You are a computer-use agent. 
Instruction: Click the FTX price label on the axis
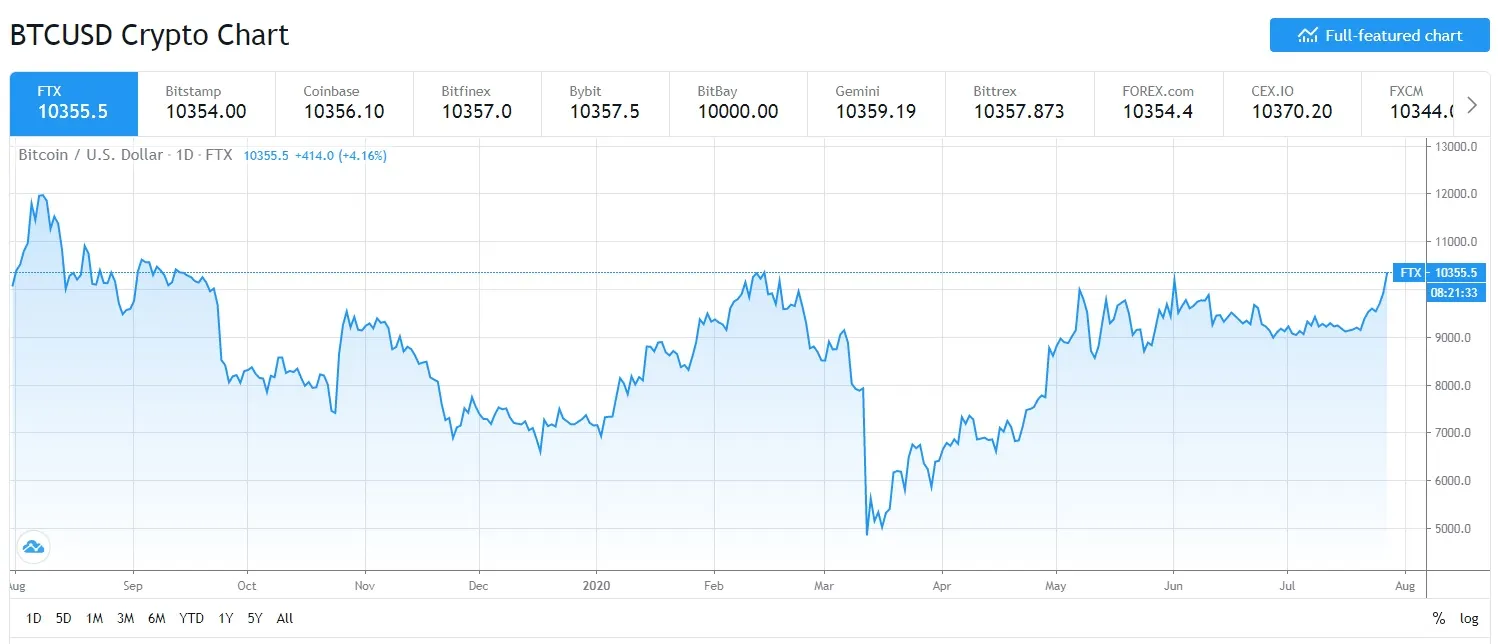(x=1440, y=272)
